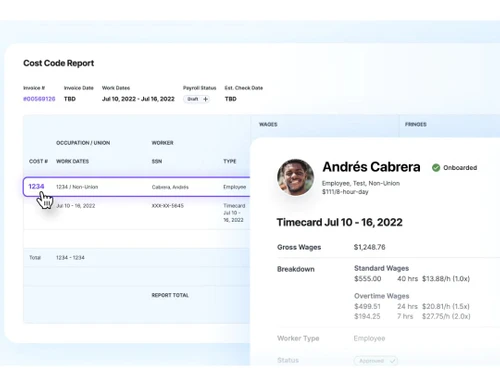Click the COST # column header
500x375 pixels.
[38, 161]
